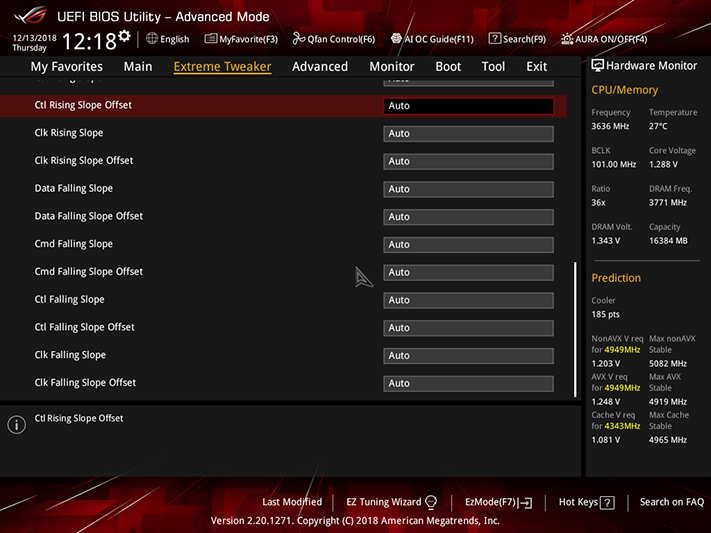Click the ROG logo icon
The image size is (711, 533).
30,16
